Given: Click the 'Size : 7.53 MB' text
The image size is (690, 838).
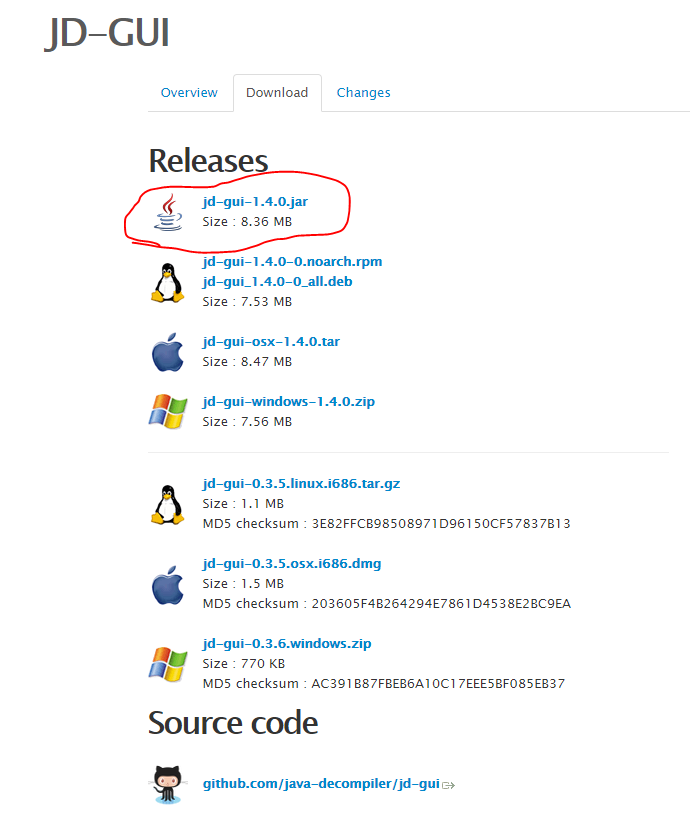Looking at the screenshot, I should tap(247, 302).
